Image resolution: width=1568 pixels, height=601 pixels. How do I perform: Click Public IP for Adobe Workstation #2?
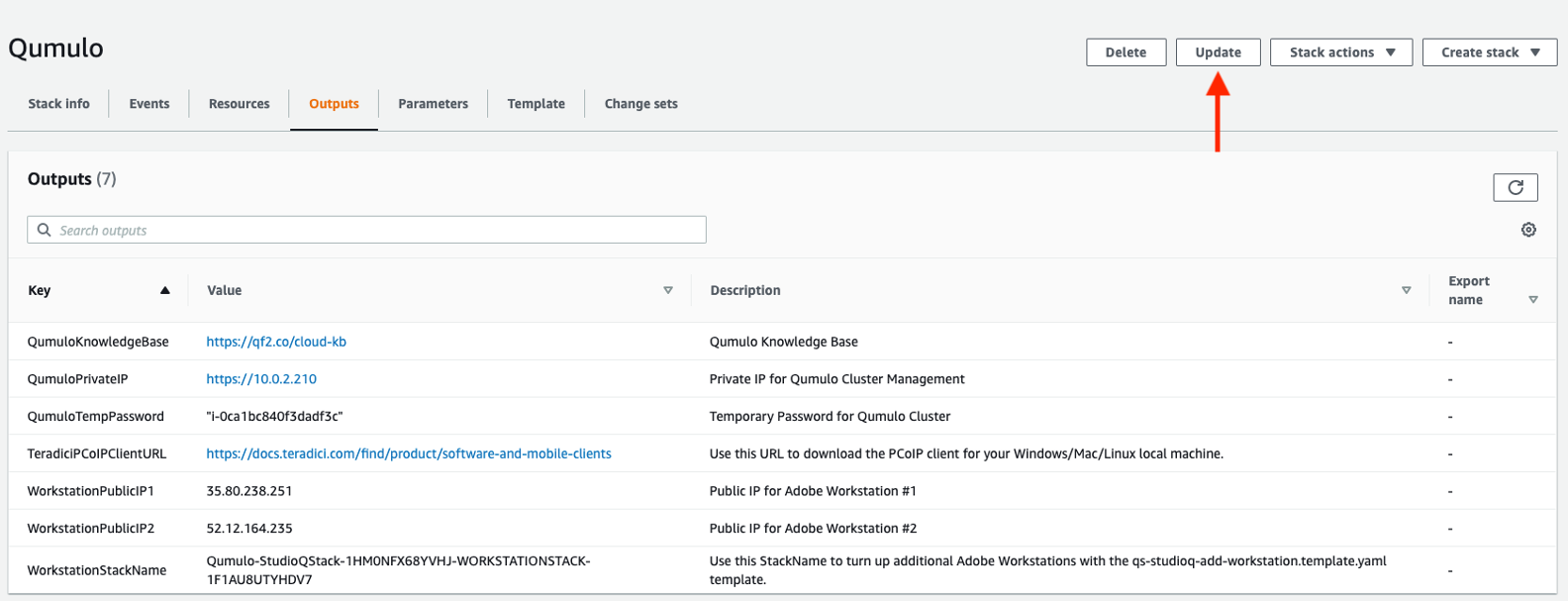[x=813, y=529]
